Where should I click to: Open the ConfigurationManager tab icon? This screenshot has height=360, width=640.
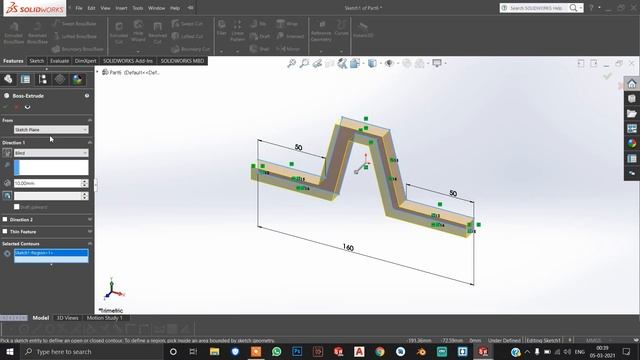click(42, 79)
